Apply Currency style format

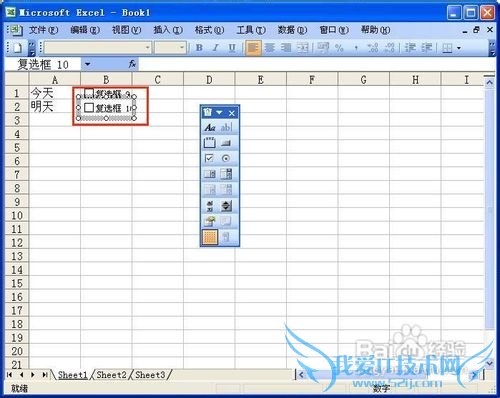pos(323,48)
